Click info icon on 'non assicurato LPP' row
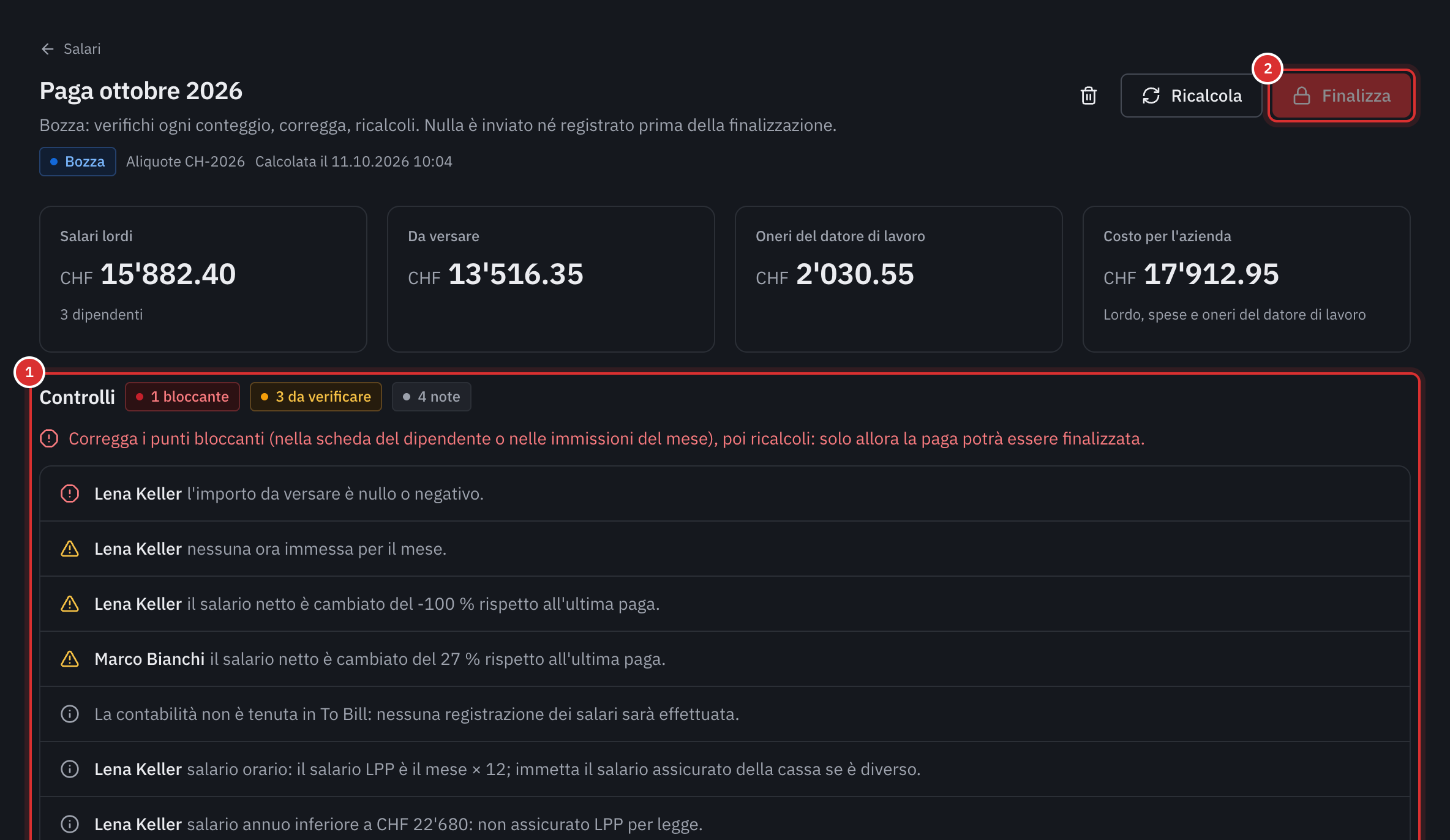This screenshot has width=1450, height=840. coord(70,824)
